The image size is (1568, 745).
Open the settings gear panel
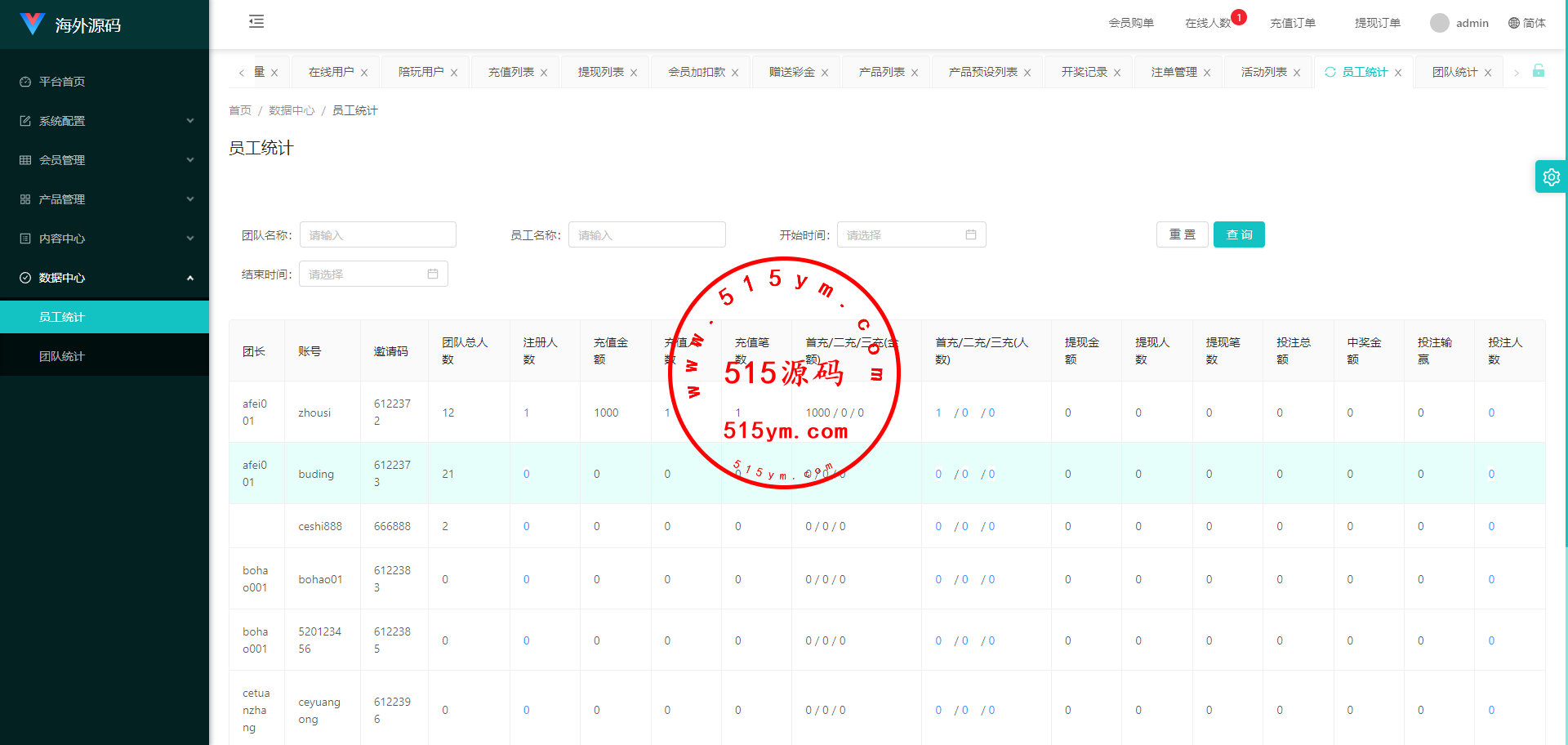[x=1551, y=176]
